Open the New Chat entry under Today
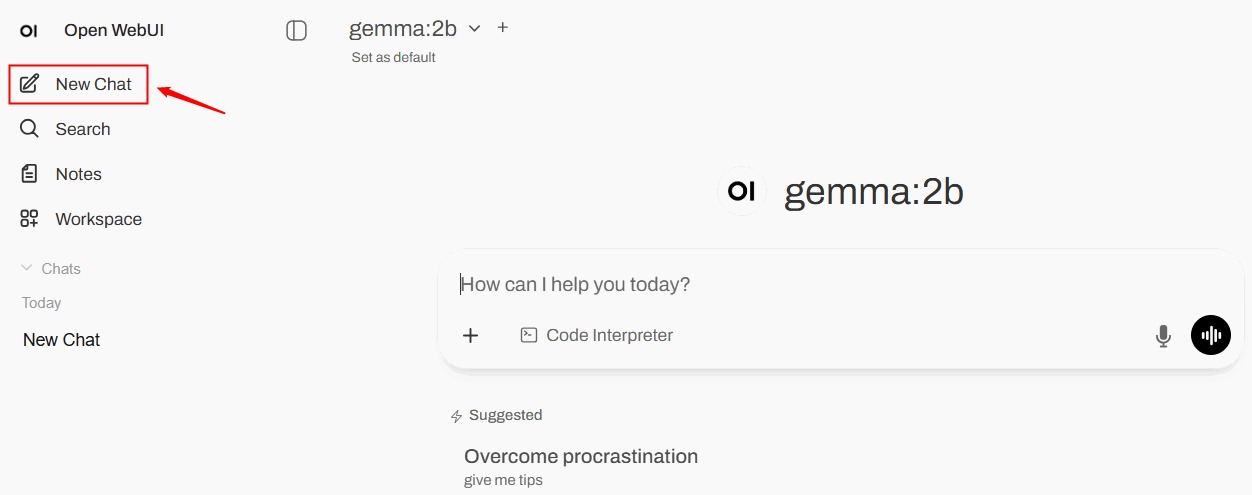The height and width of the screenshot is (495, 1252). coord(62,340)
